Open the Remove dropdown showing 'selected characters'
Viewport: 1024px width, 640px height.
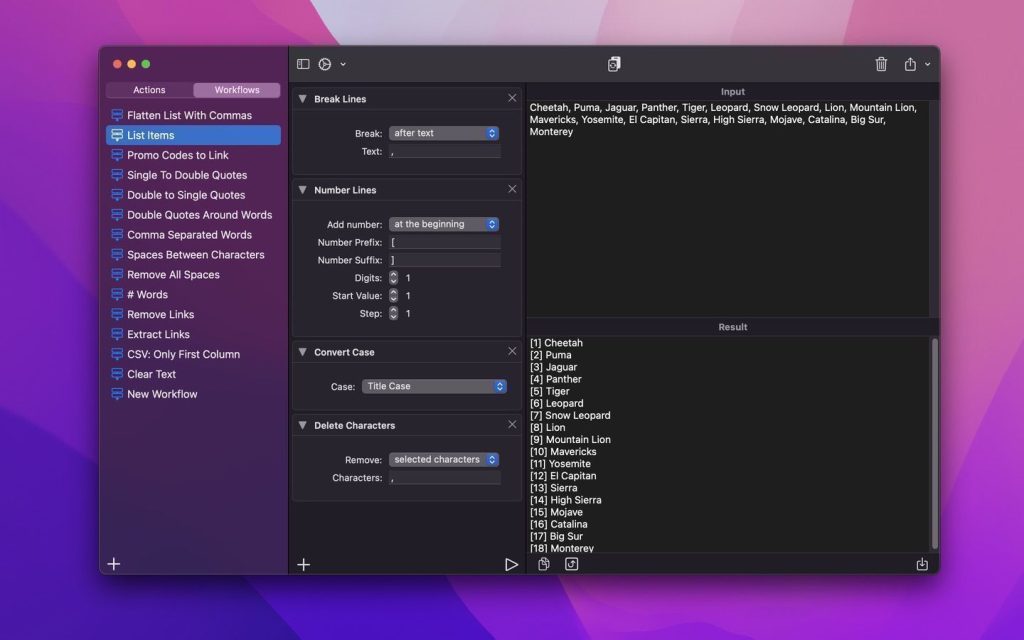coord(444,459)
